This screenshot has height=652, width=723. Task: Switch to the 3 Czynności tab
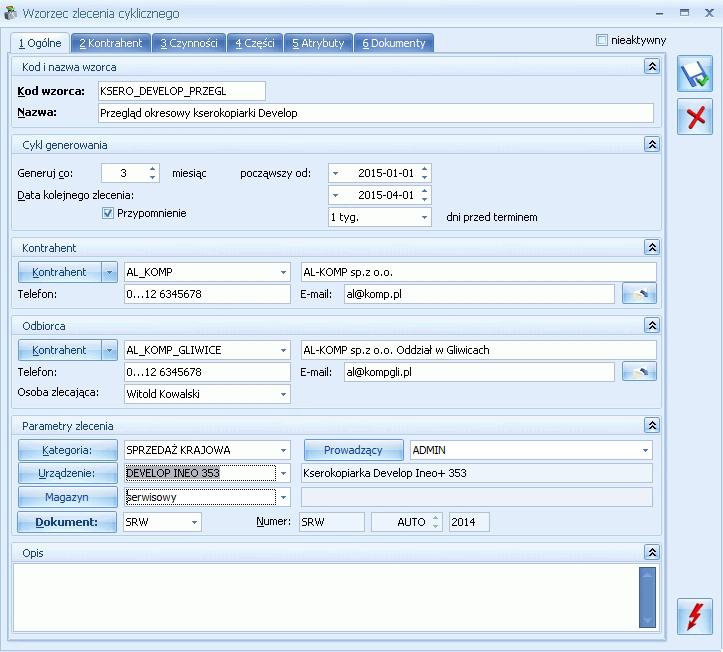tap(189, 43)
